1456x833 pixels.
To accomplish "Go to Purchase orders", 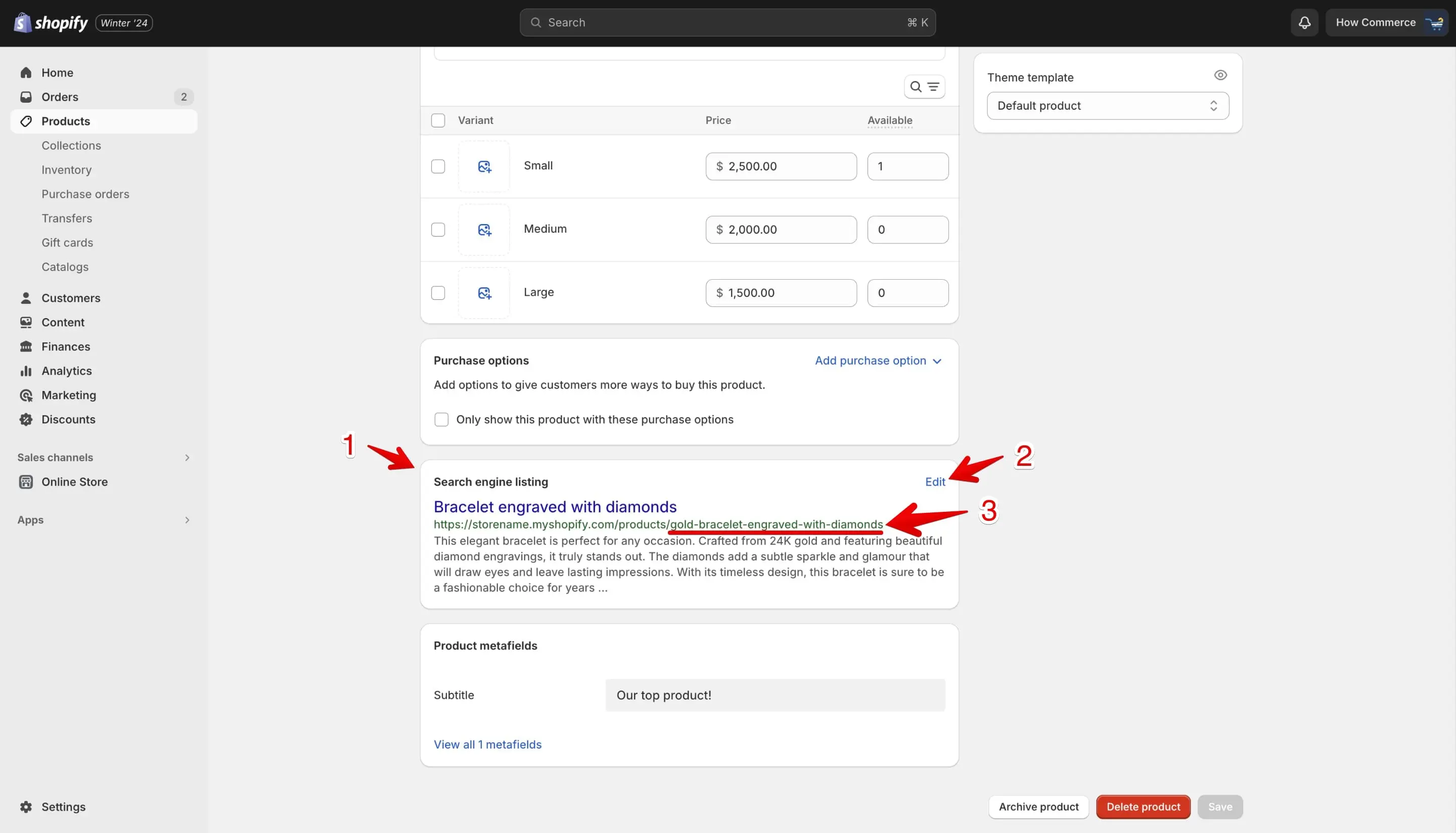I will pos(85,194).
